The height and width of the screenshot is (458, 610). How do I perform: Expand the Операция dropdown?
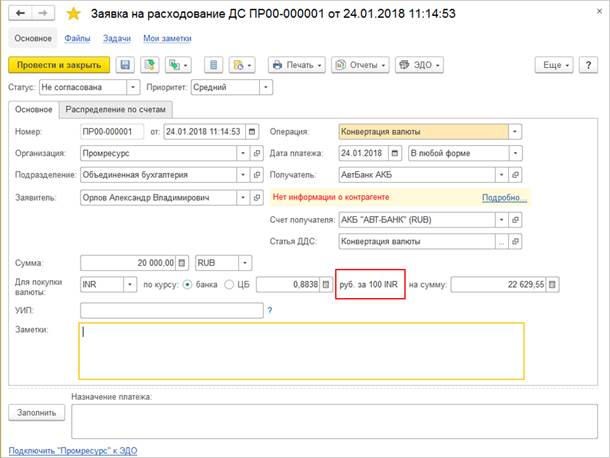coord(515,131)
